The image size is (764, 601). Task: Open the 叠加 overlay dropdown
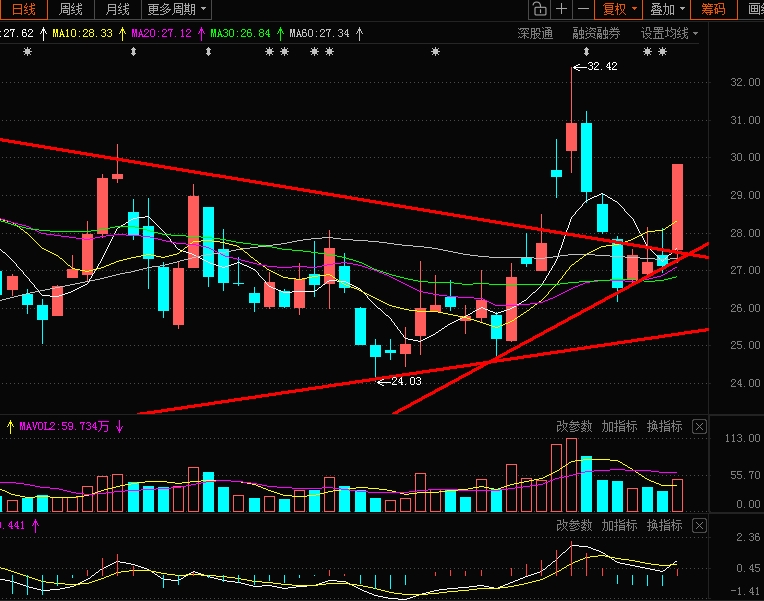[667, 9]
